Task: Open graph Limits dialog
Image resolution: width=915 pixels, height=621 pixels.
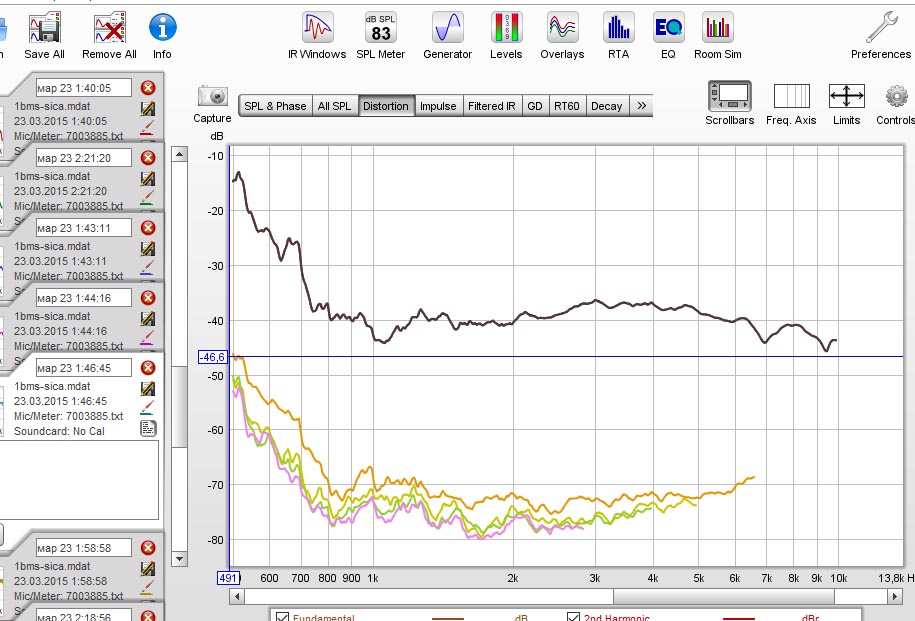Action: click(x=847, y=96)
